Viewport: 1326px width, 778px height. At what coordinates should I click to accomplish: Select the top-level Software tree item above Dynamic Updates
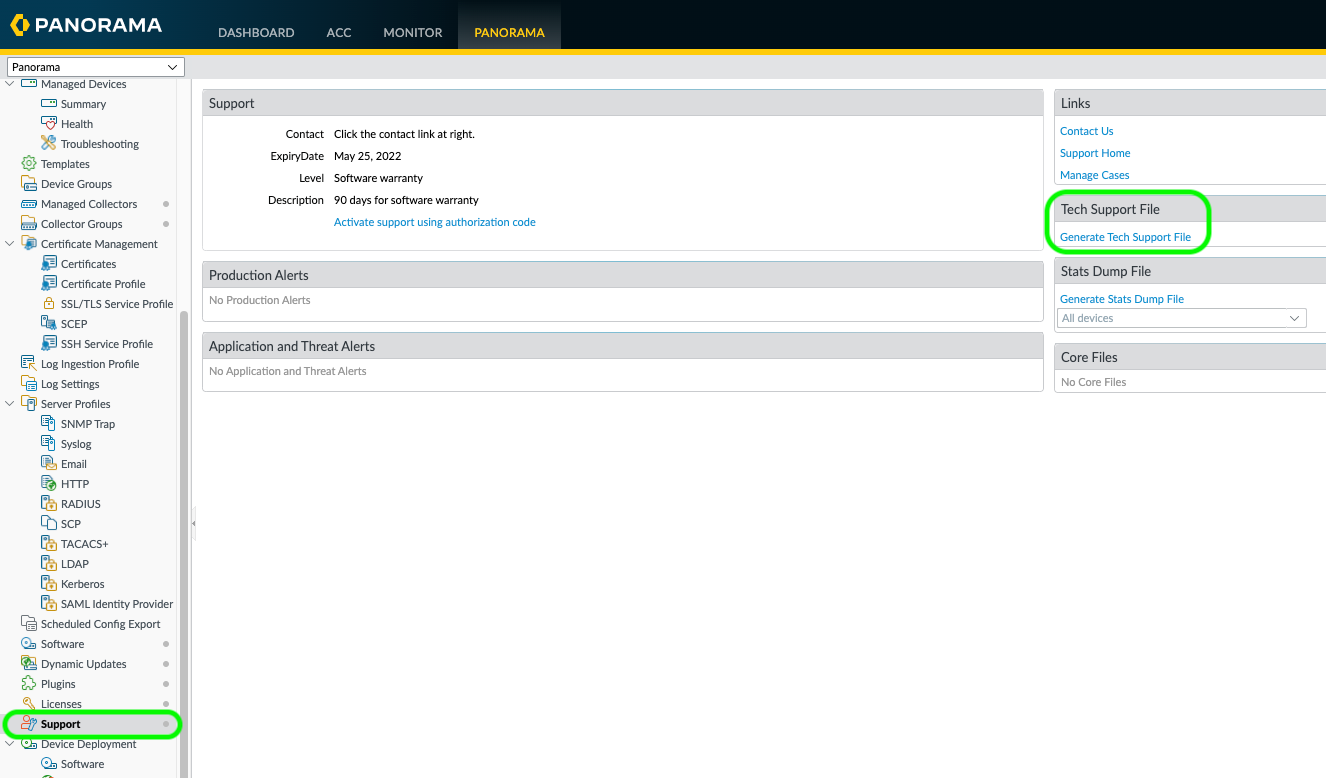pos(62,644)
